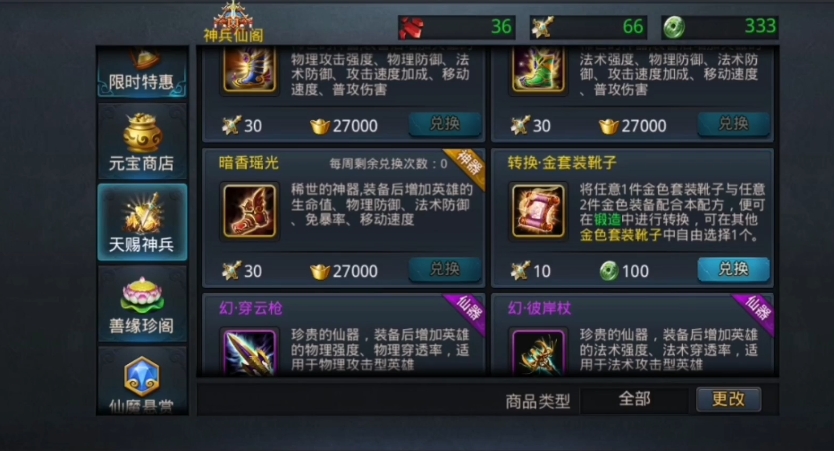Switch to the 限时特惠 tab
The width and height of the screenshot is (834, 451).
pyautogui.click(x=142, y=72)
